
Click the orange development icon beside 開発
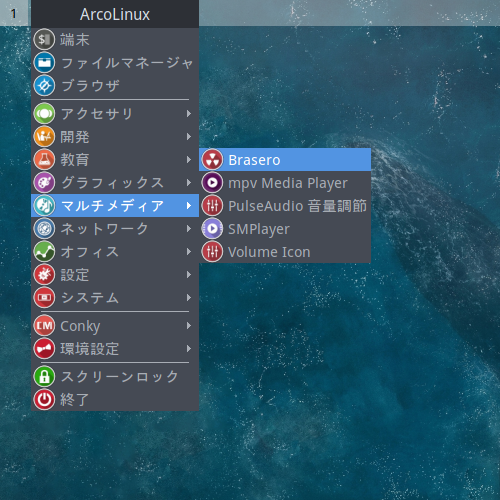(44, 136)
